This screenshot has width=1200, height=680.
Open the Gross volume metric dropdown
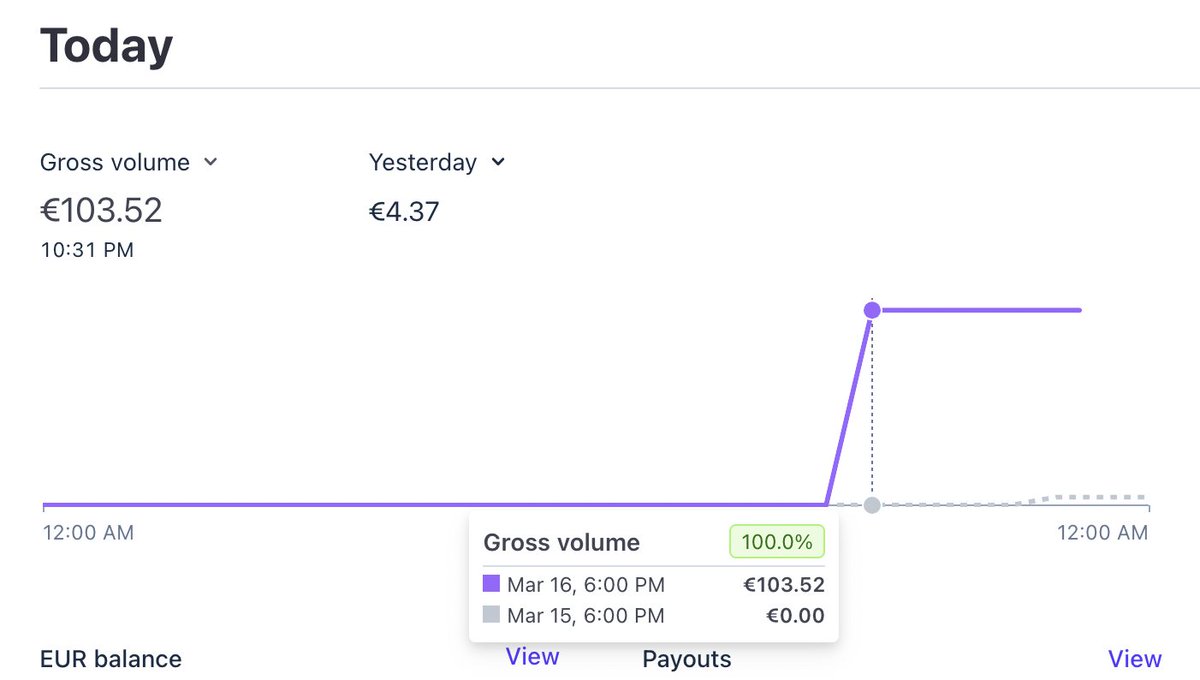click(x=129, y=162)
